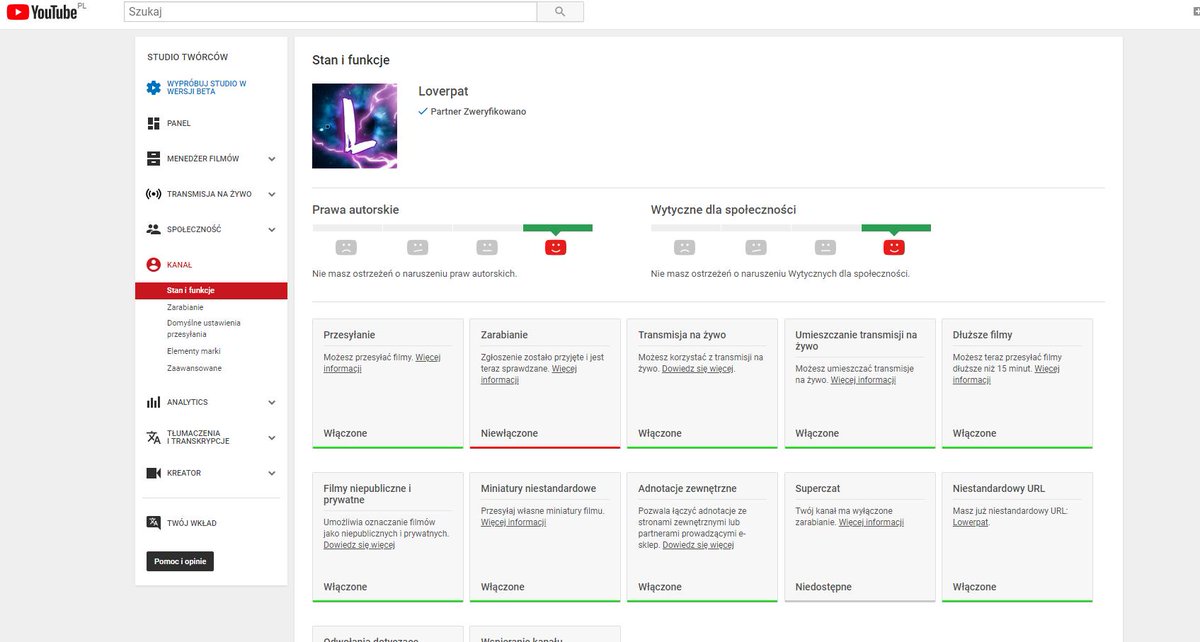The height and width of the screenshot is (642, 1200).
Task: Expand the Transmisja na żywo section
Action: coord(272,194)
